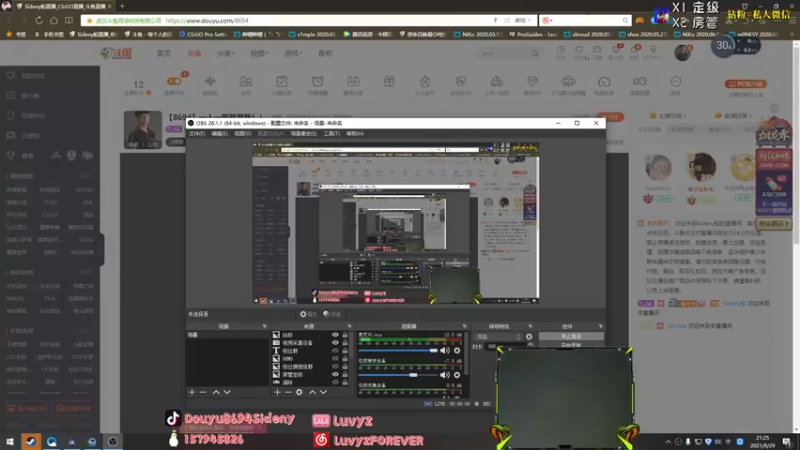800x450 pixels.
Task: Open the more (…) icon on Douyu toolbar
Action: point(676,82)
